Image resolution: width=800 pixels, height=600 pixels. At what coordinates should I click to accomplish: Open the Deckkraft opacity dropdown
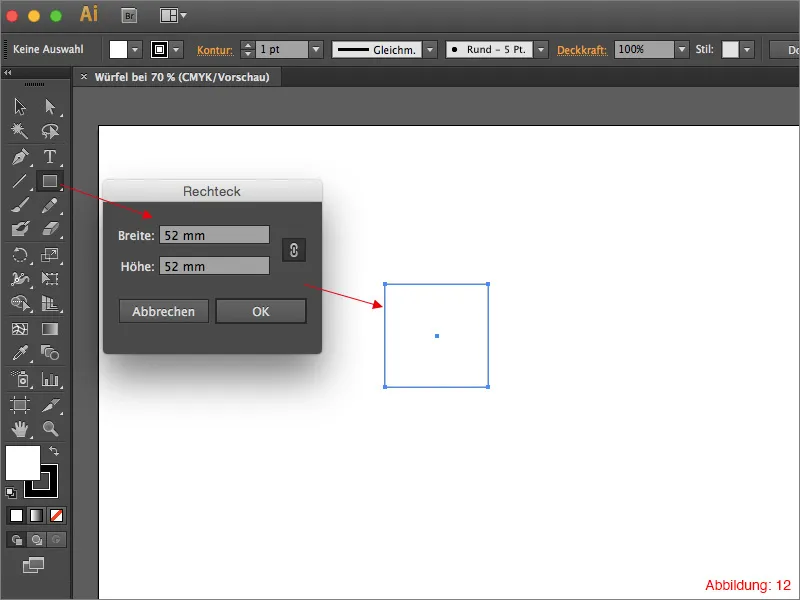tap(682, 49)
